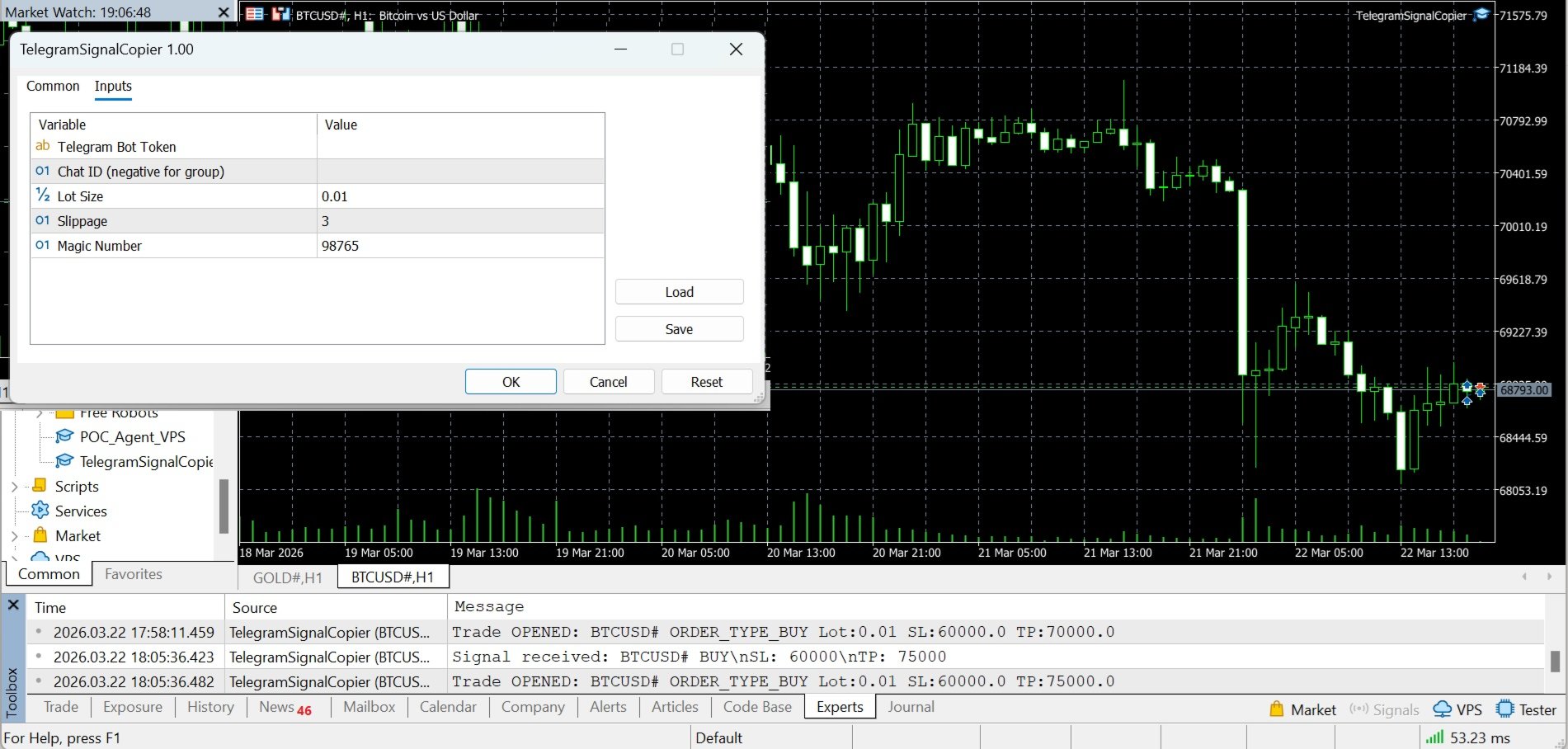
Task: Open the Calendar tab in Toolbox
Action: 448,707
